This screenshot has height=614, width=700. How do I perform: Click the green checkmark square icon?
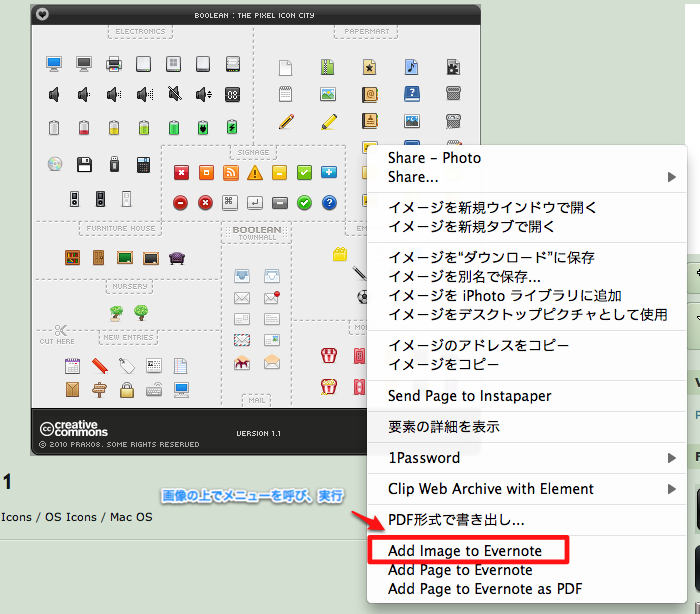tap(304, 172)
